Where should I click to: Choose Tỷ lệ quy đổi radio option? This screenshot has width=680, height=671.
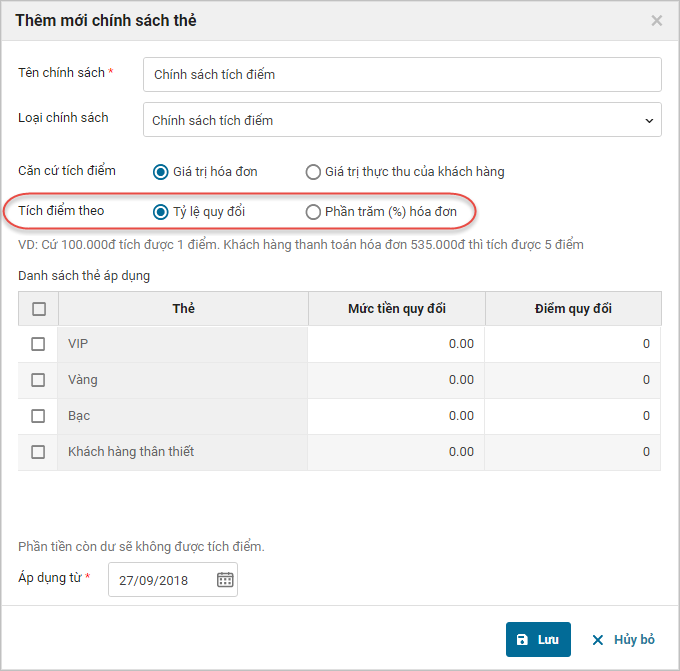click(x=160, y=212)
